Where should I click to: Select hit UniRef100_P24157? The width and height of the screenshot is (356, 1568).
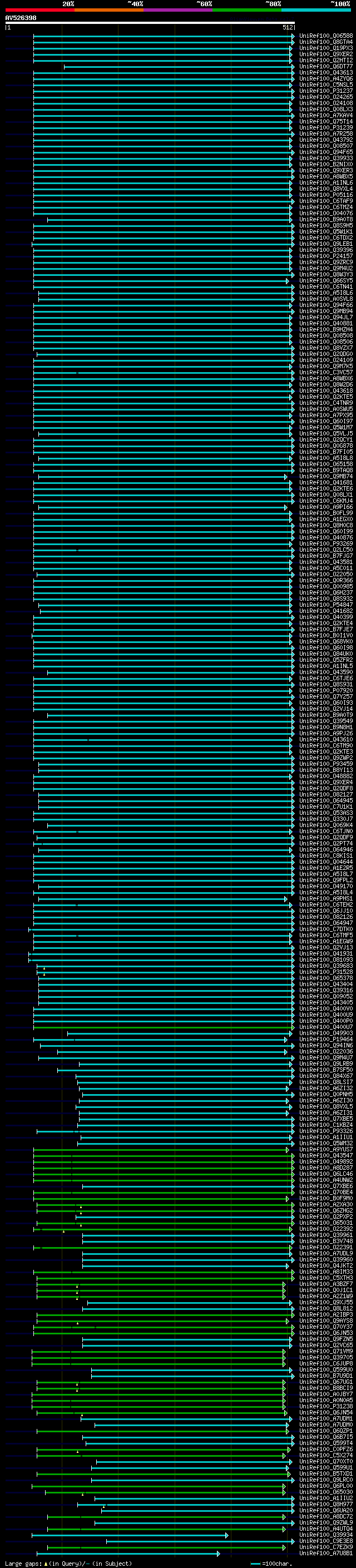point(325,256)
